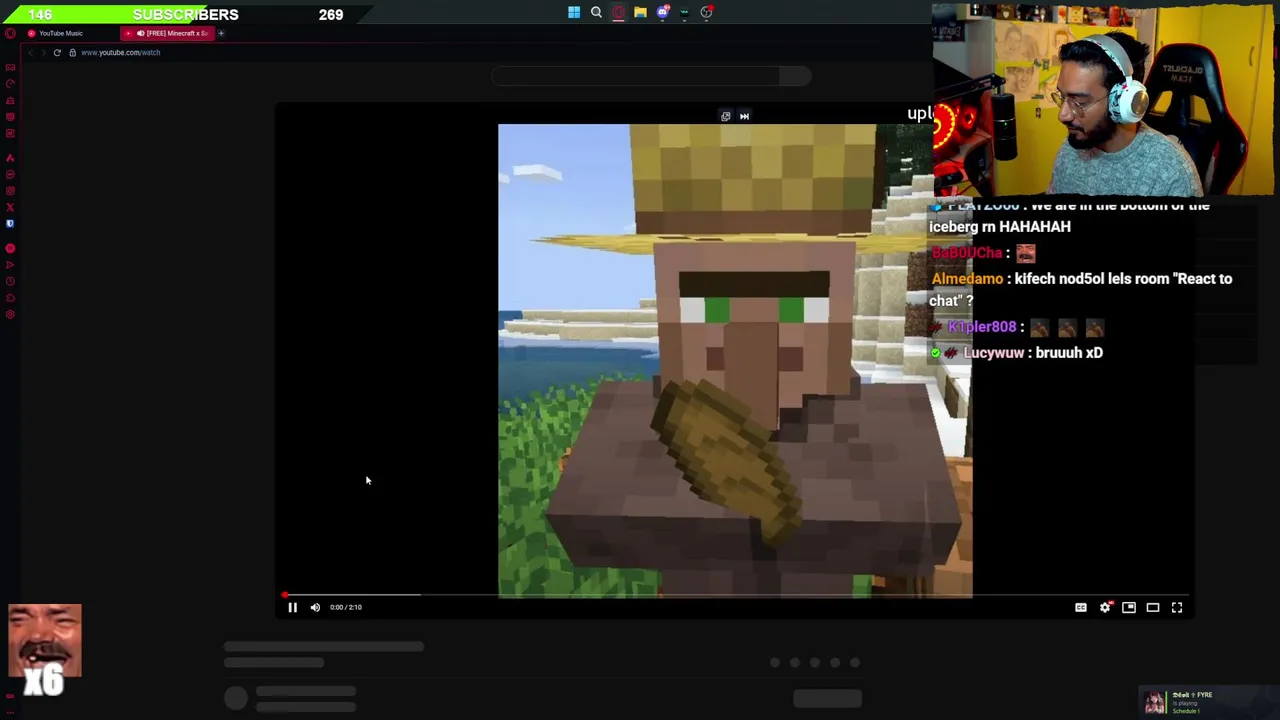This screenshot has width=1280, height=720.
Task: Go back with the browser back arrow
Action: [x=30, y=52]
